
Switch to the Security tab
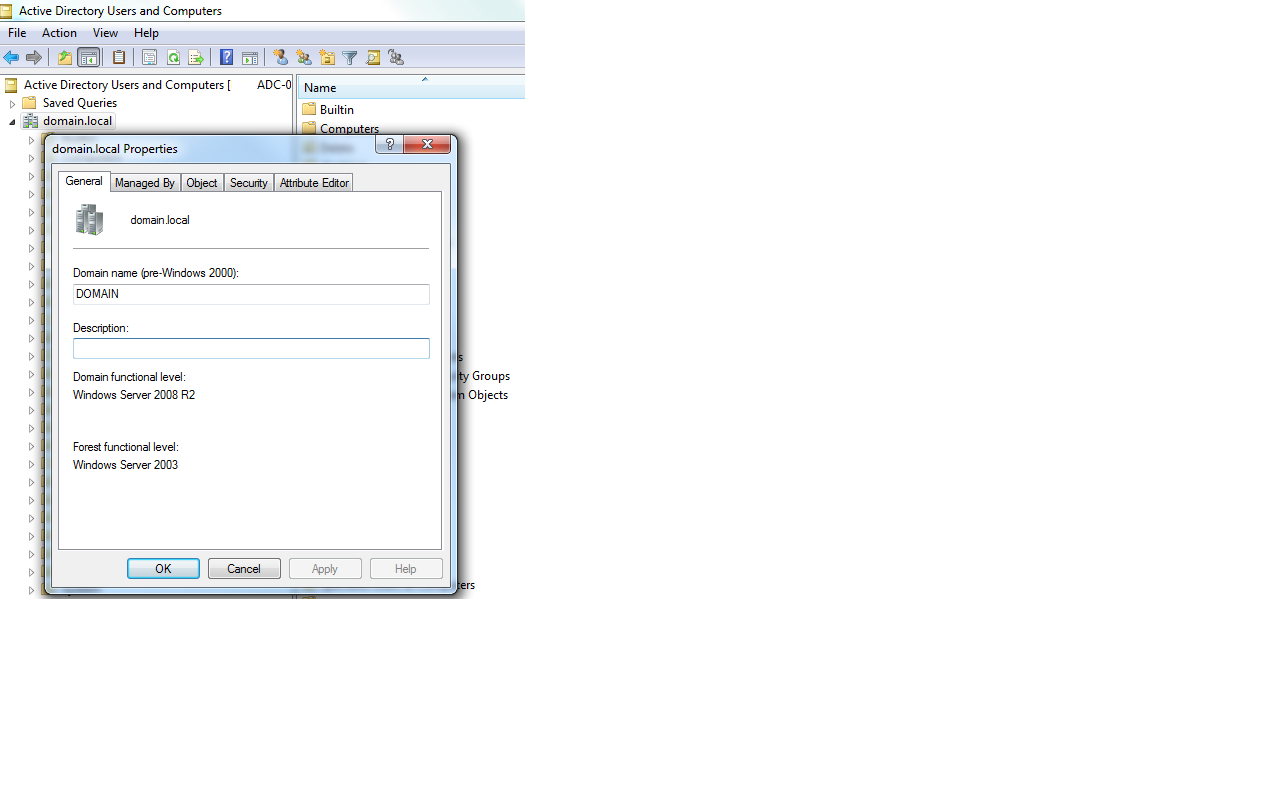click(249, 183)
